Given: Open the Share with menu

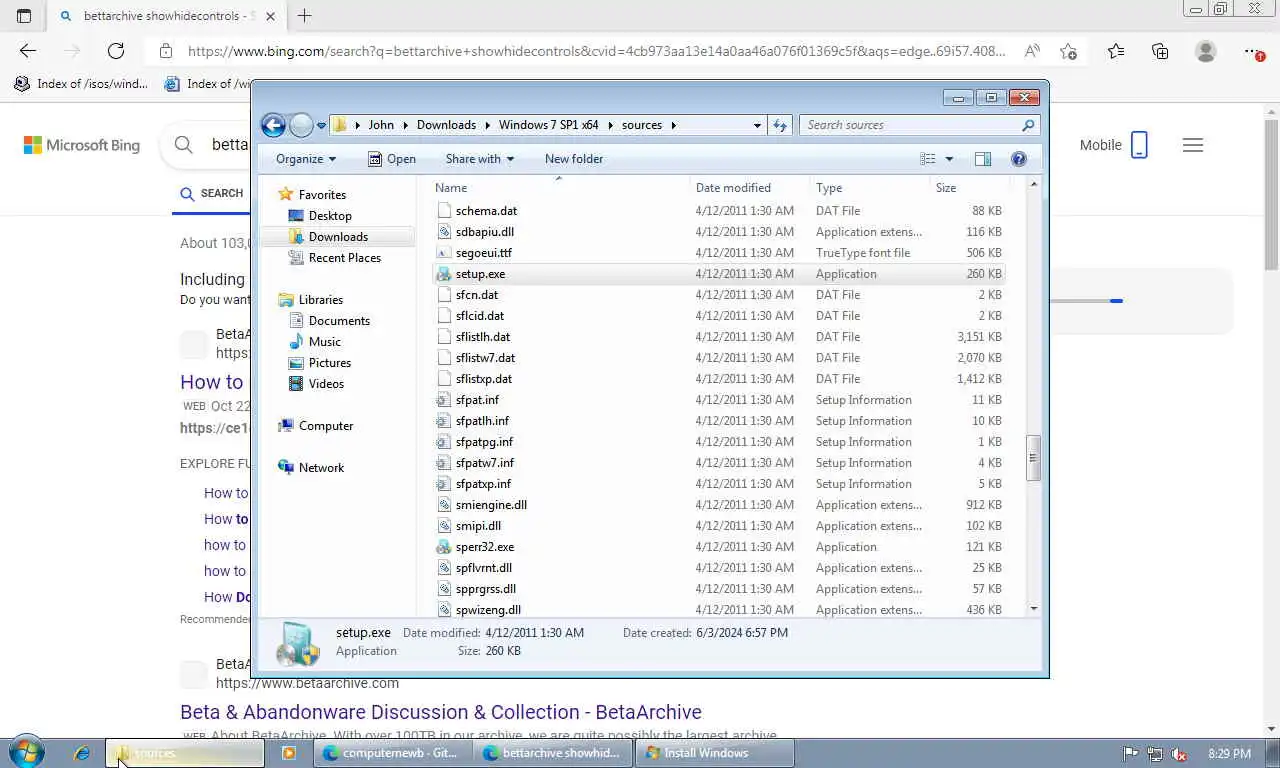Looking at the screenshot, I should pos(479,159).
